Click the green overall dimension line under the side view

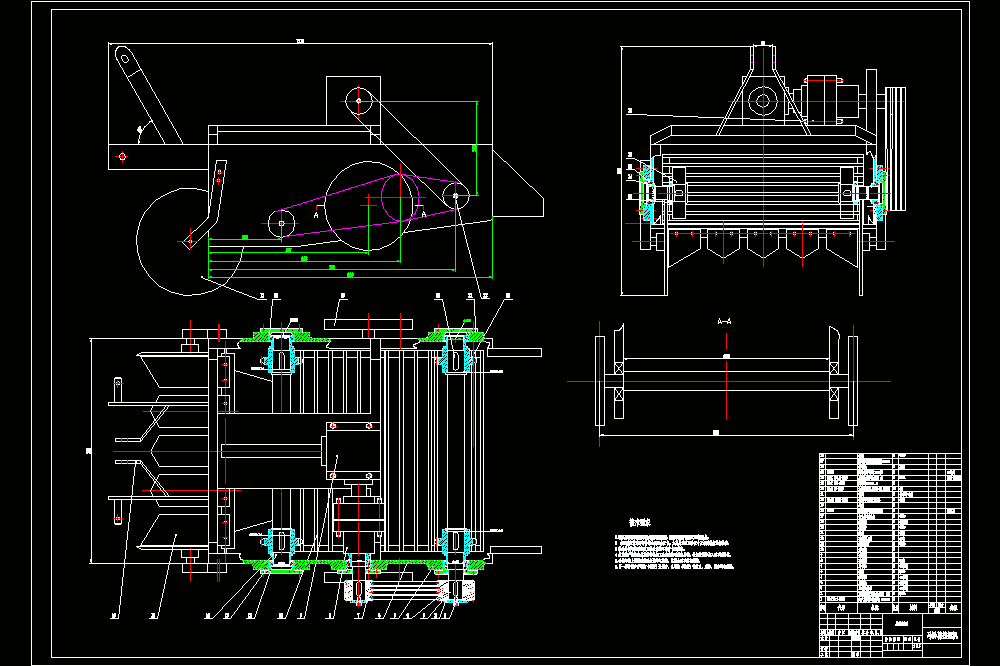[x=350, y=278]
